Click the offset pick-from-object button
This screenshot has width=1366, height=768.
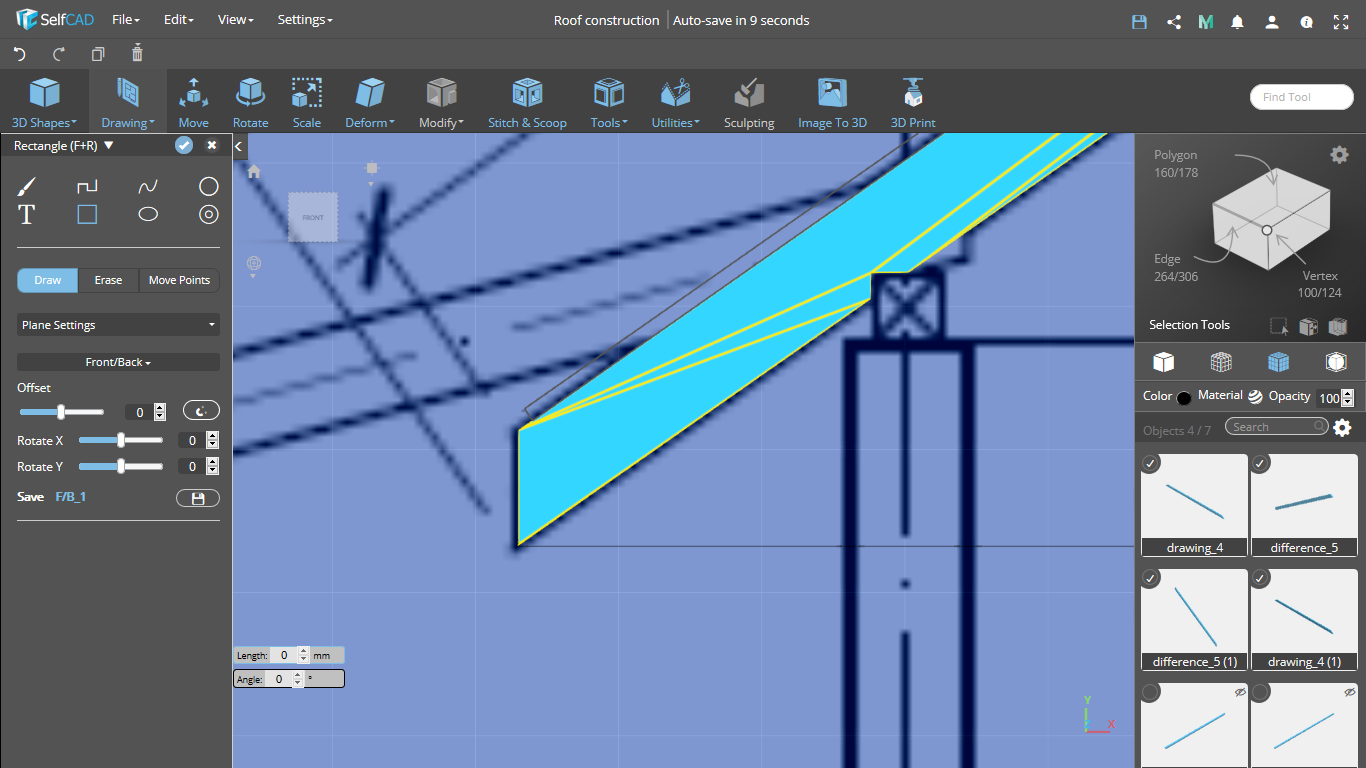coord(201,411)
